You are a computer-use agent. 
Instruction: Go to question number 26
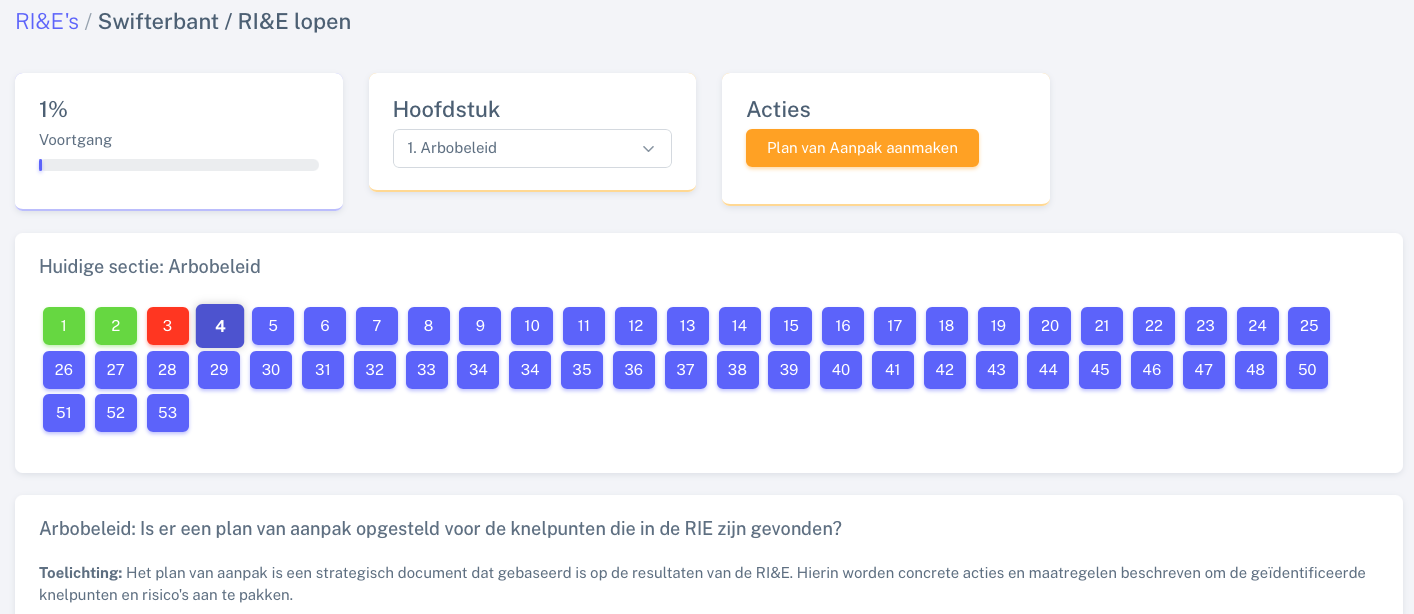point(64,370)
